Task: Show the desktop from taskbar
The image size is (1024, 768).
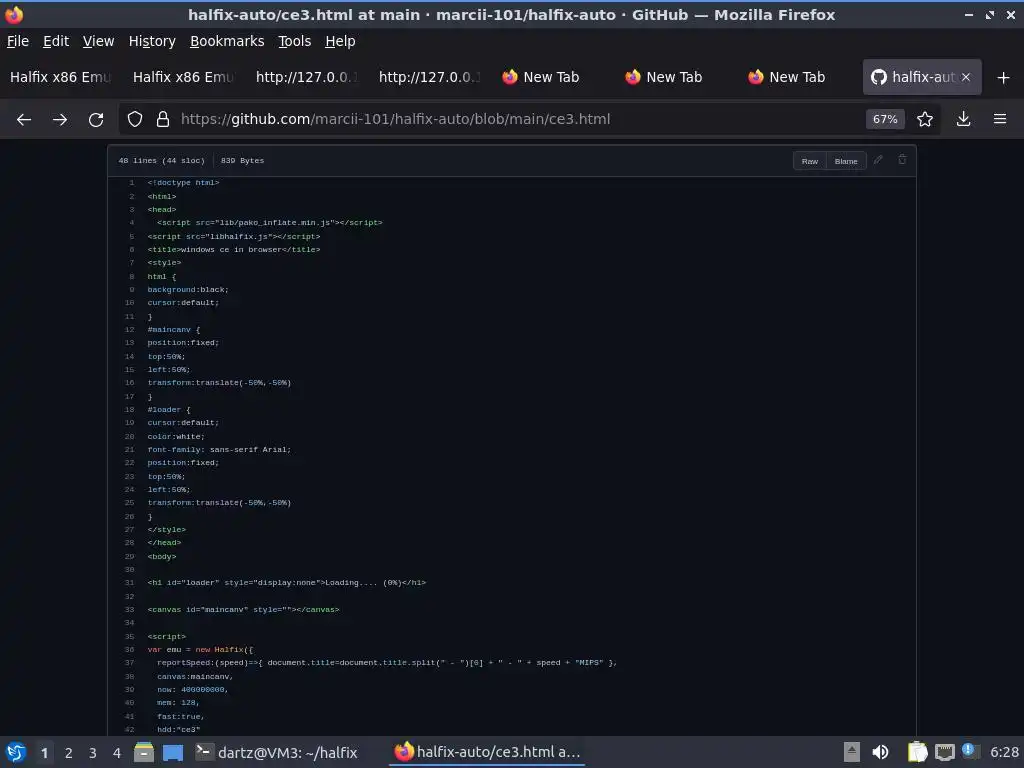Action: [173, 752]
